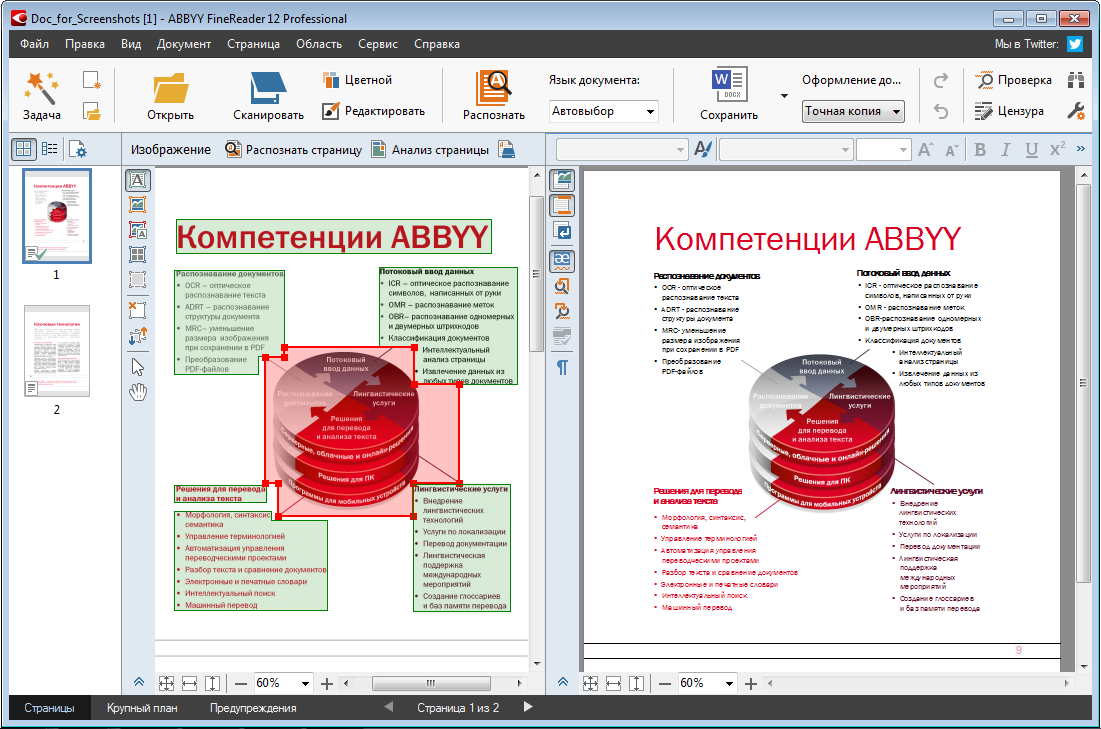The image size is (1101, 729).
Task: Toggle thumbnails view in Pages panel
Action: (x=23, y=149)
